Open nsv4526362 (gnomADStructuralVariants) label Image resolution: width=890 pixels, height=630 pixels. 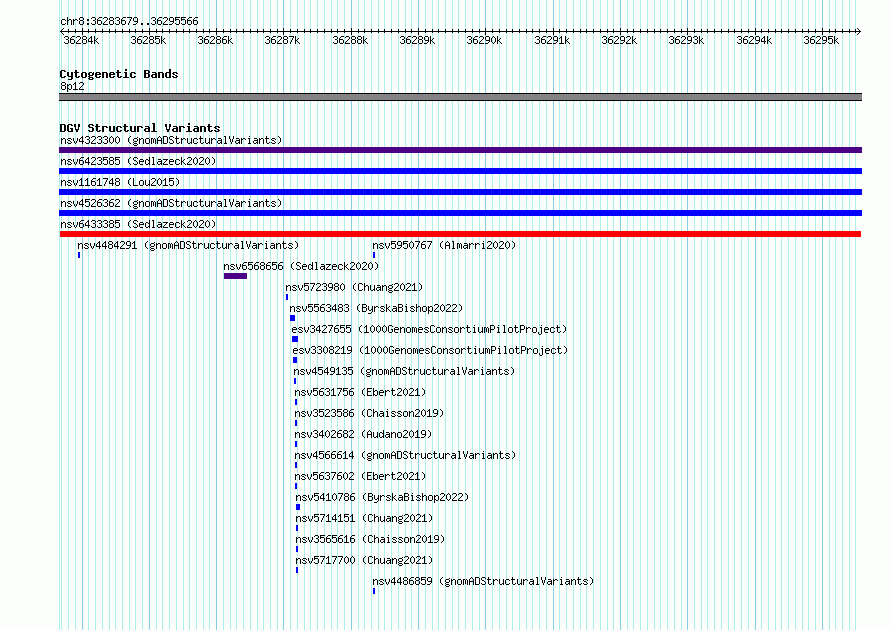[171, 203]
